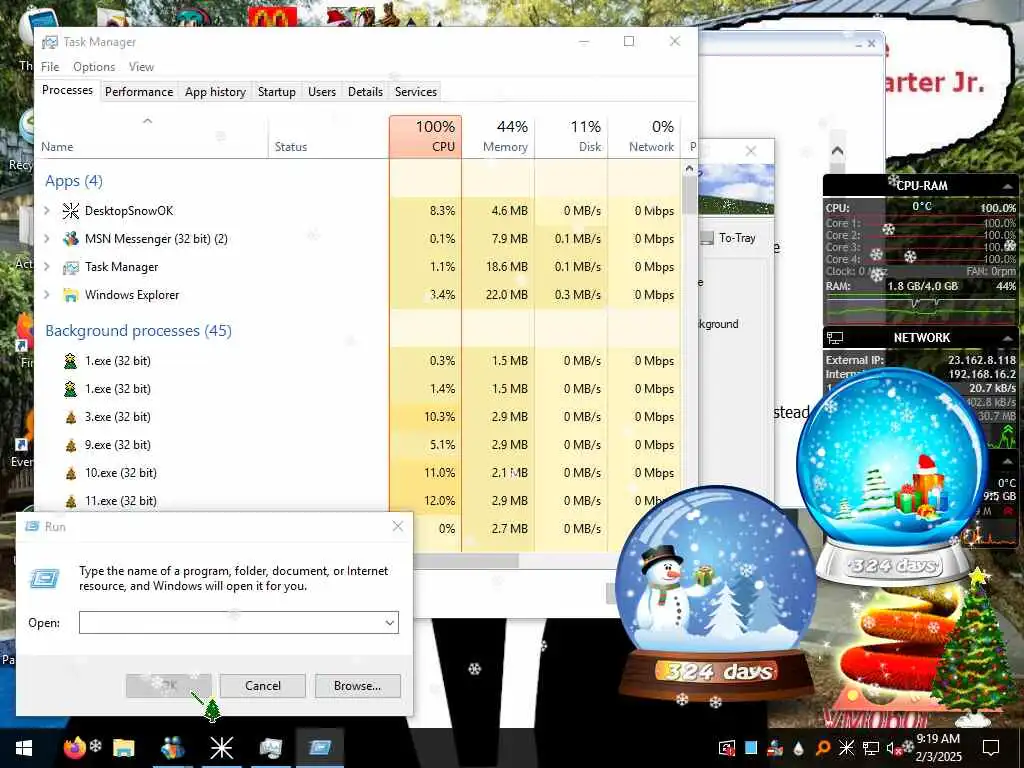Viewport: 1024px width, 768px height.
Task: Click Cancel in the Run dialog
Action: (263, 686)
